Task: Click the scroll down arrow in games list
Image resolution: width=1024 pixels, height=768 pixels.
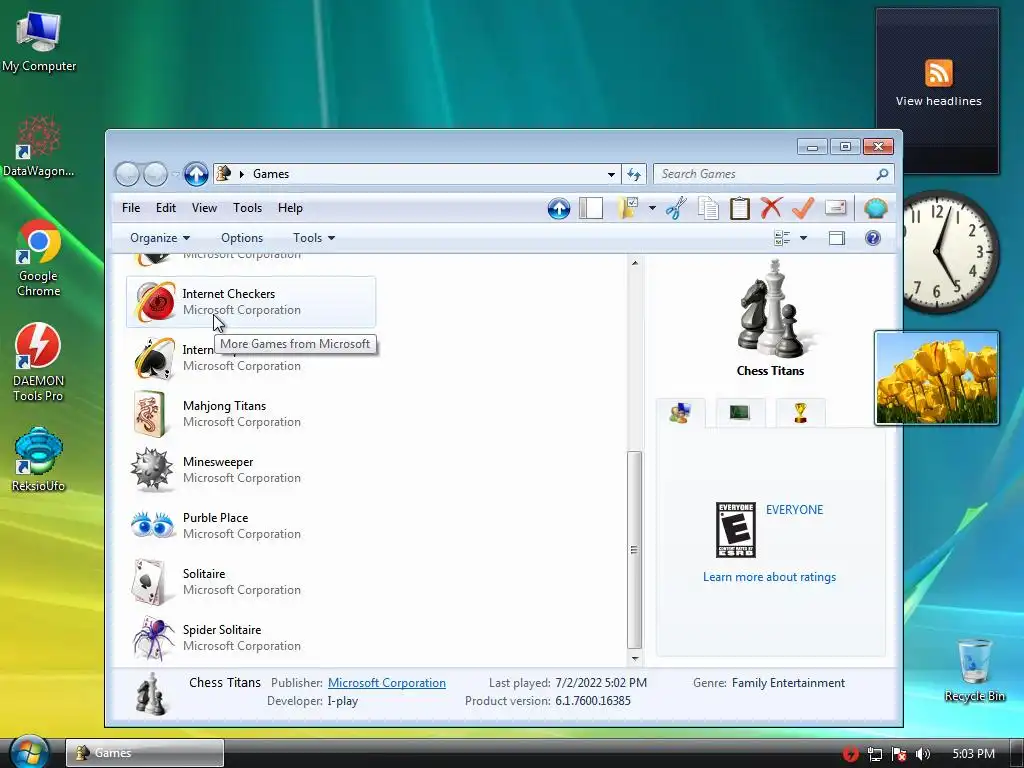Action: (635, 659)
